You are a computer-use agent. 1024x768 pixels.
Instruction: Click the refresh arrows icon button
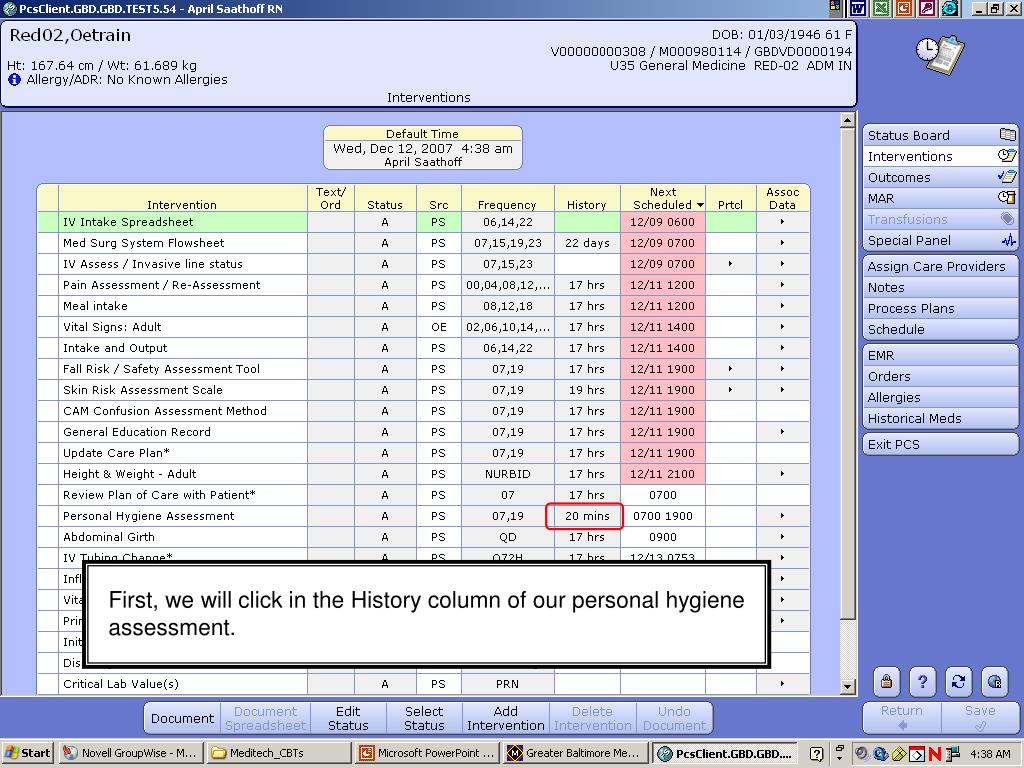pos(958,682)
